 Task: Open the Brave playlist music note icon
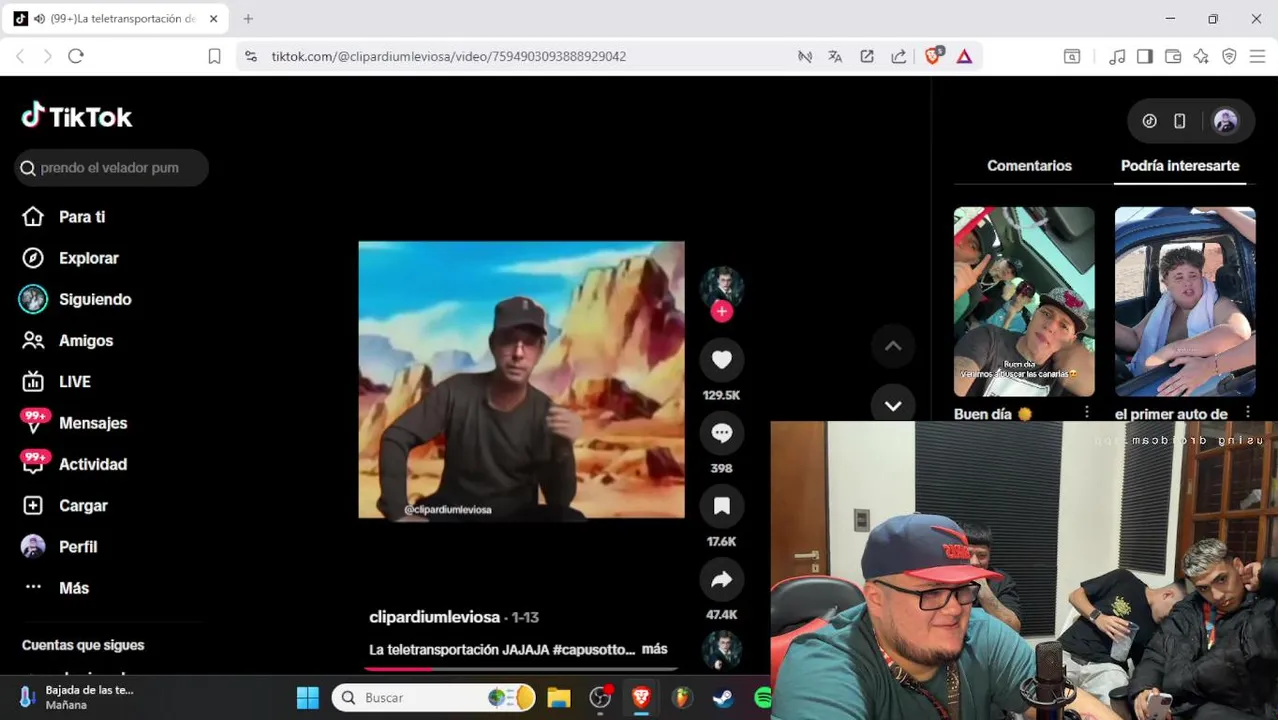coord(1117,56)
